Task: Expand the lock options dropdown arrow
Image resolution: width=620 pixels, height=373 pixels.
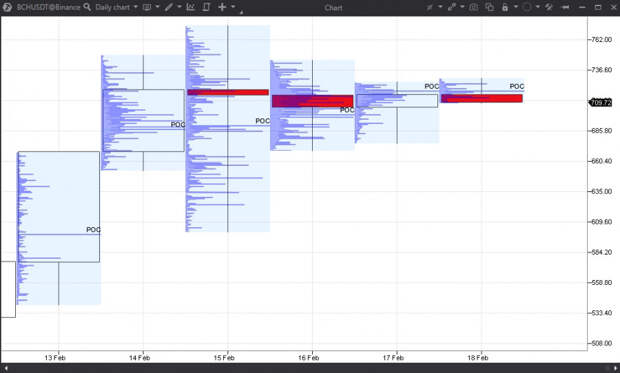Action: (x=516, y=7)
